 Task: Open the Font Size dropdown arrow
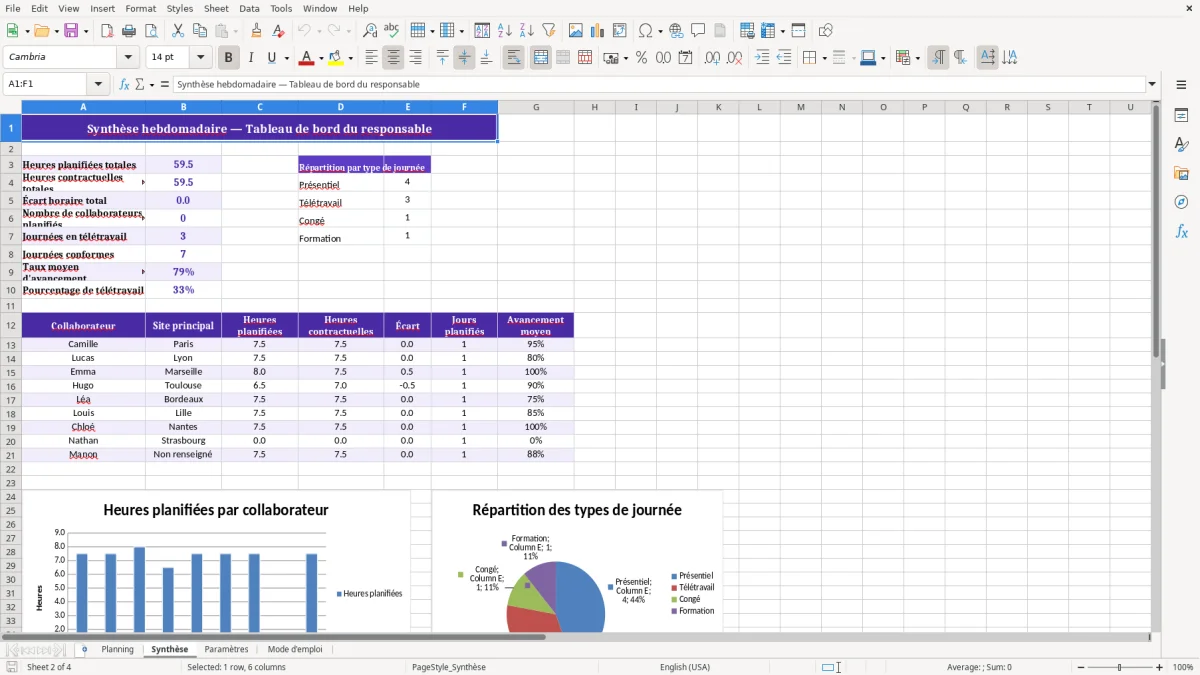(x=201, y=58)
